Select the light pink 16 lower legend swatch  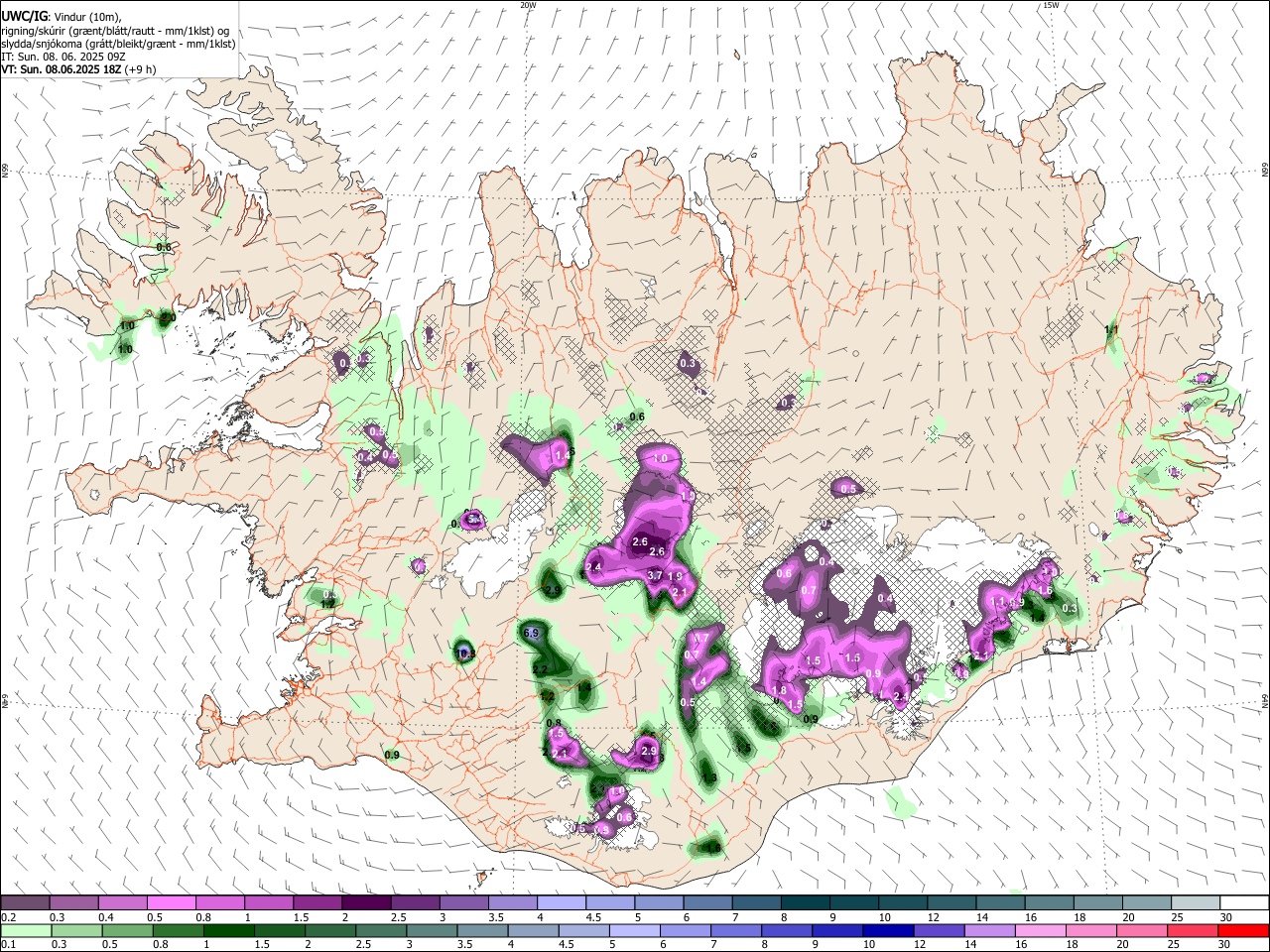coord(1039,930)
